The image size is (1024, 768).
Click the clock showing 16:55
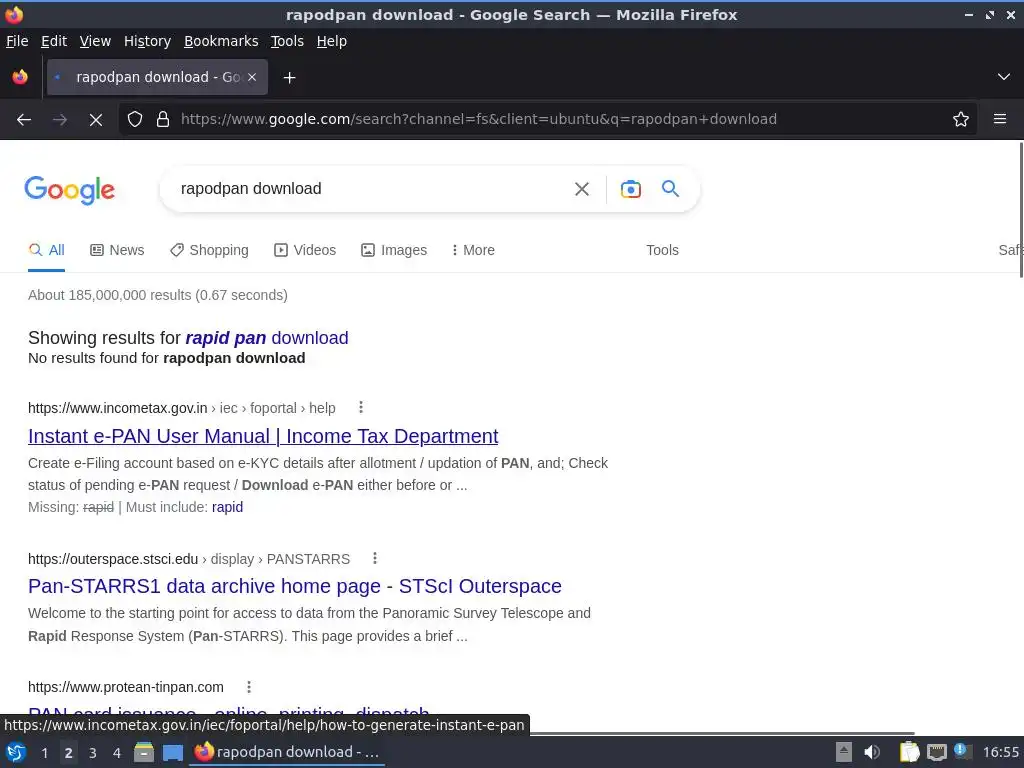tap(1000, 752)
